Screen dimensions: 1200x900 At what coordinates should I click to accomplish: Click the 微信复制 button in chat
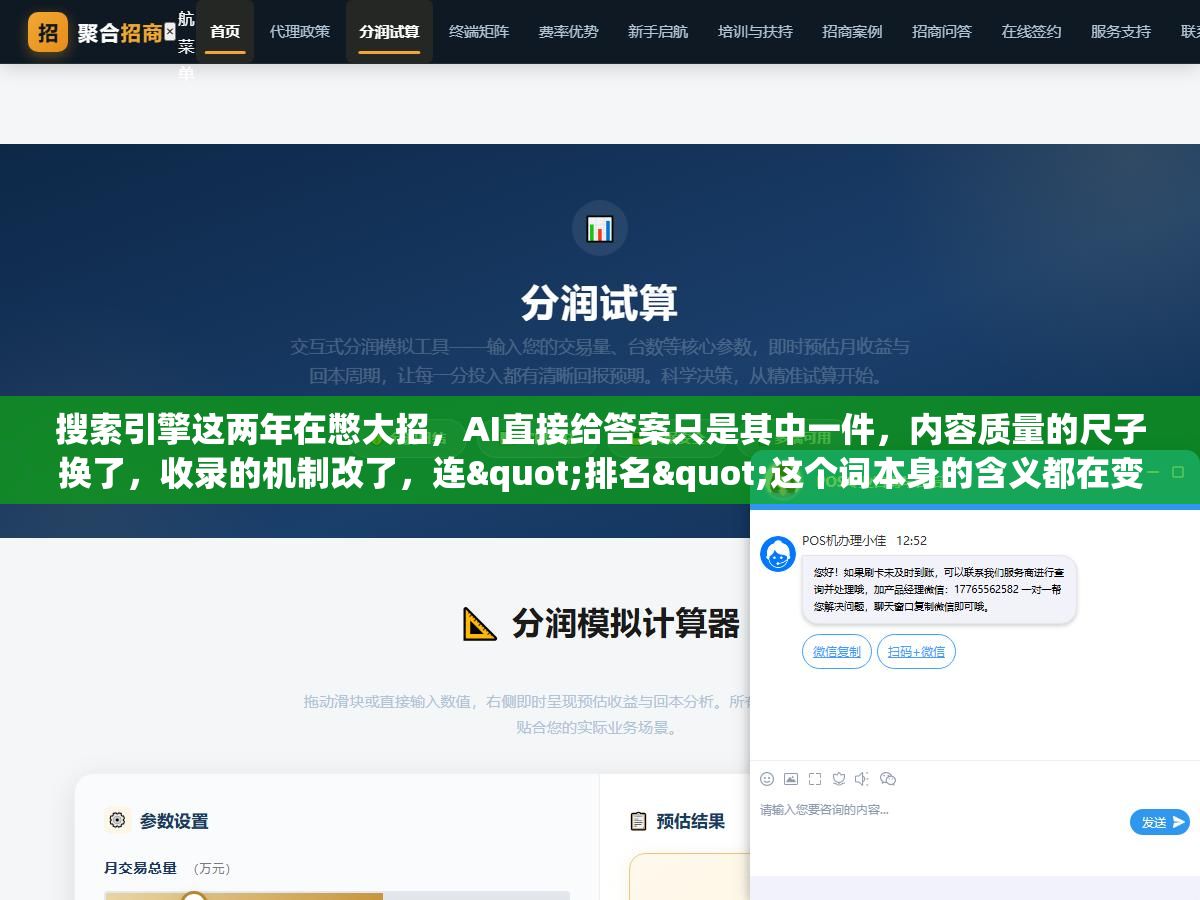point(837,651)
